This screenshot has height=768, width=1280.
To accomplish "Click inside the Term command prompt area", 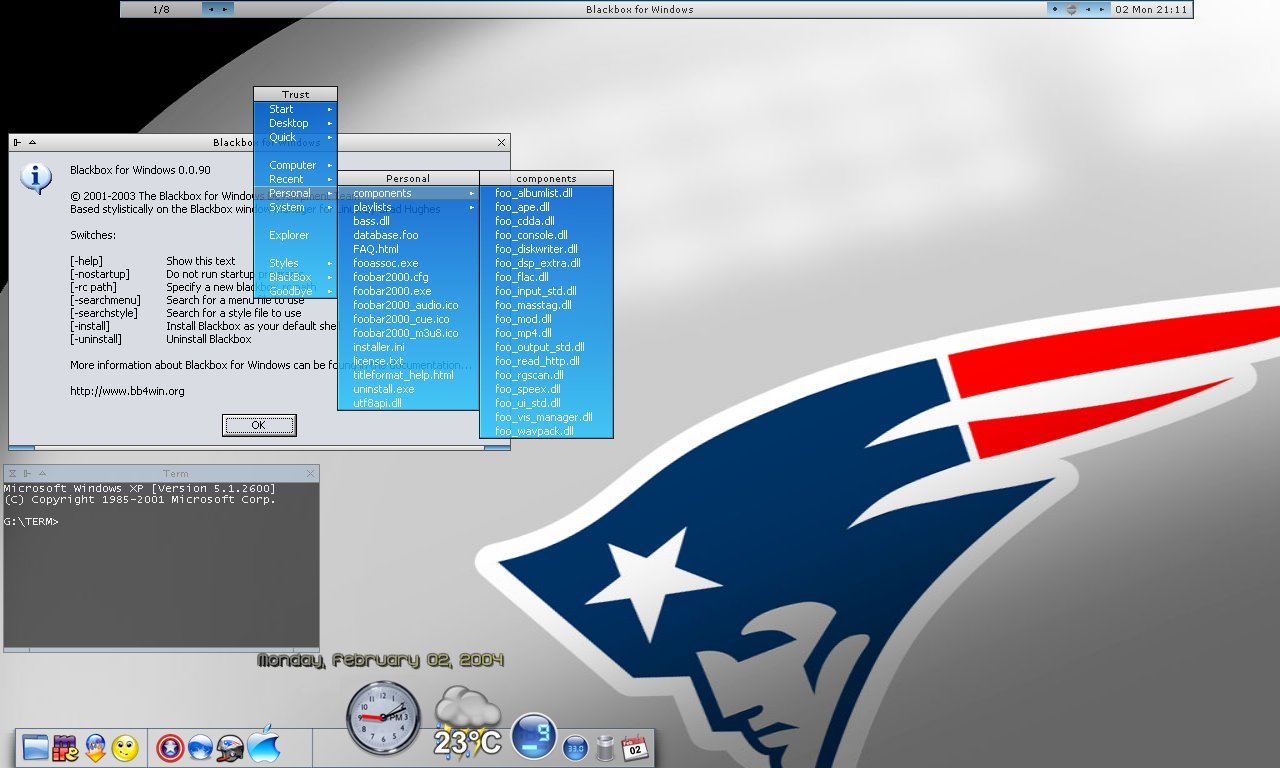I will pos(161,565).
